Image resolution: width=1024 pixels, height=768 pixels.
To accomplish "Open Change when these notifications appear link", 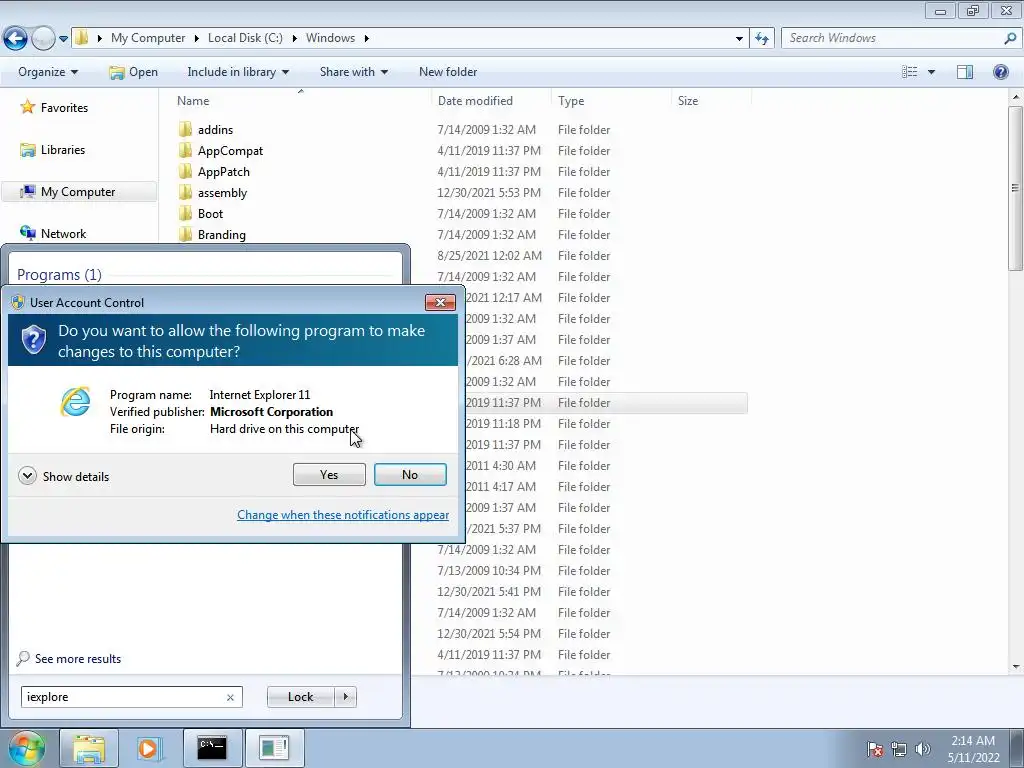I will click(343, 515).
